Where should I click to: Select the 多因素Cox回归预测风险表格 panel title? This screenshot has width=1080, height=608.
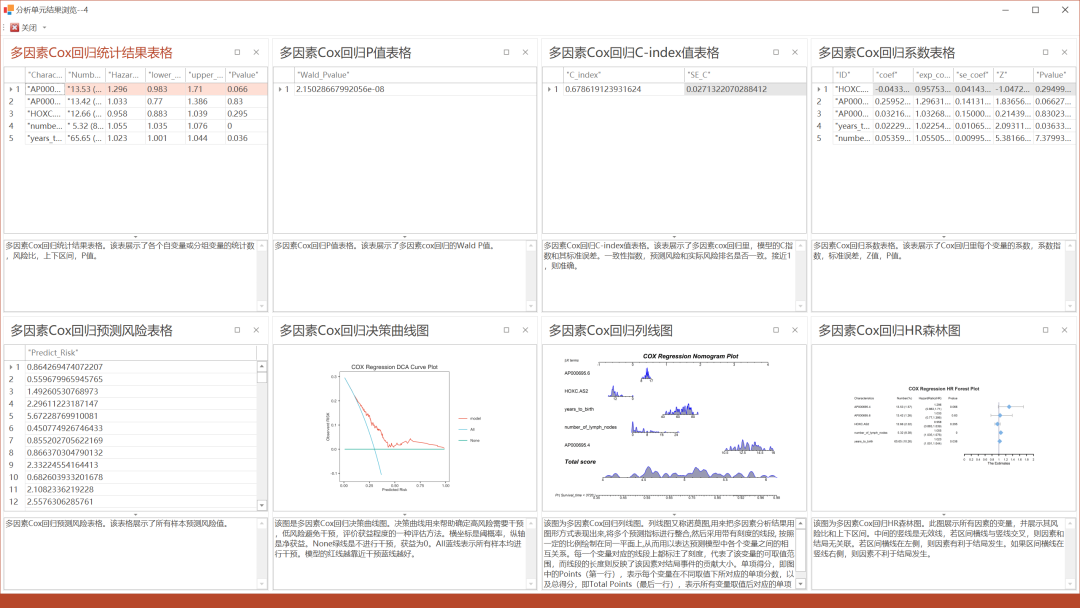click(x=92, y=331)
